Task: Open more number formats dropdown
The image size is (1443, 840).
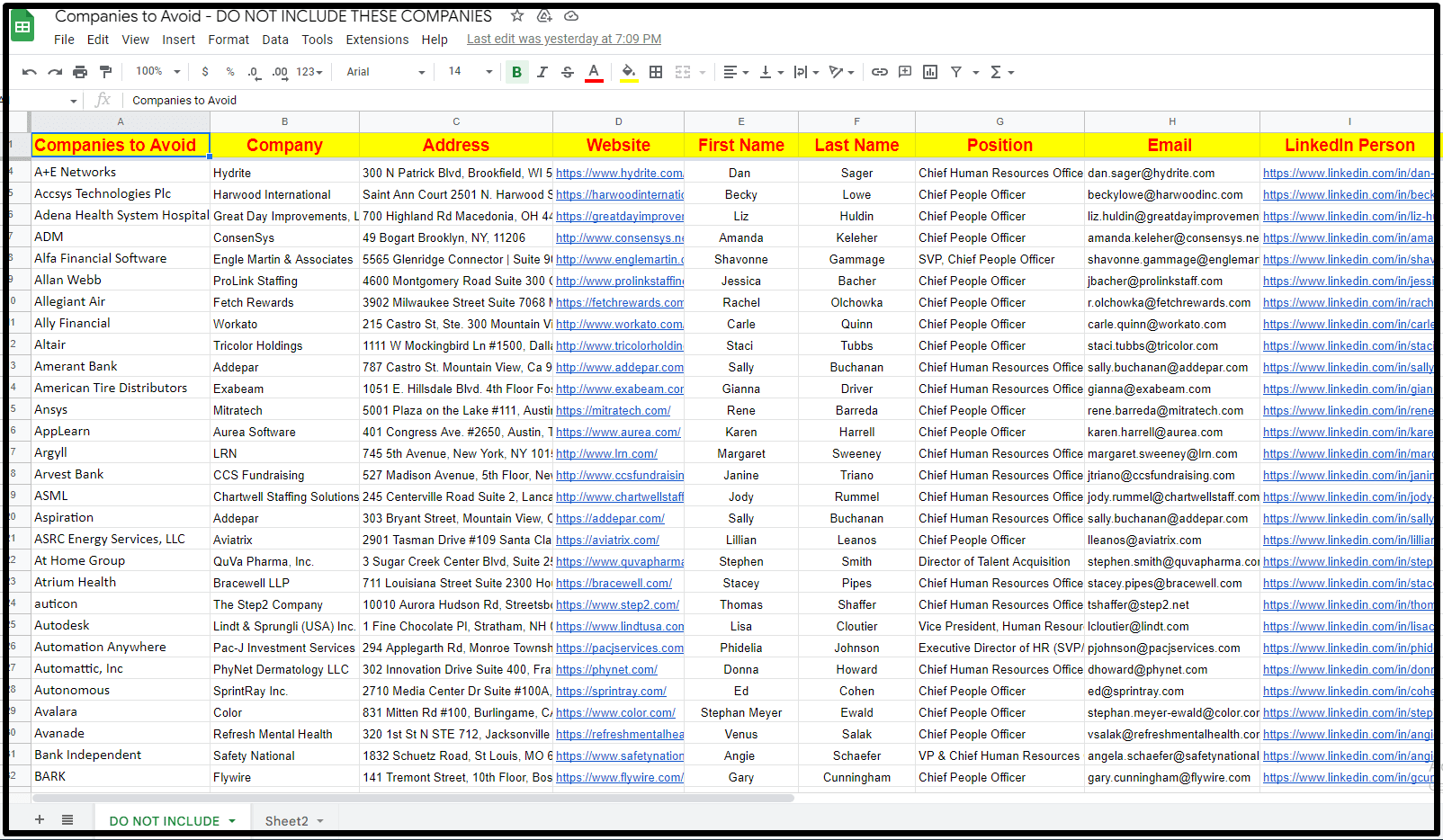Action: [x=309, y=72]
